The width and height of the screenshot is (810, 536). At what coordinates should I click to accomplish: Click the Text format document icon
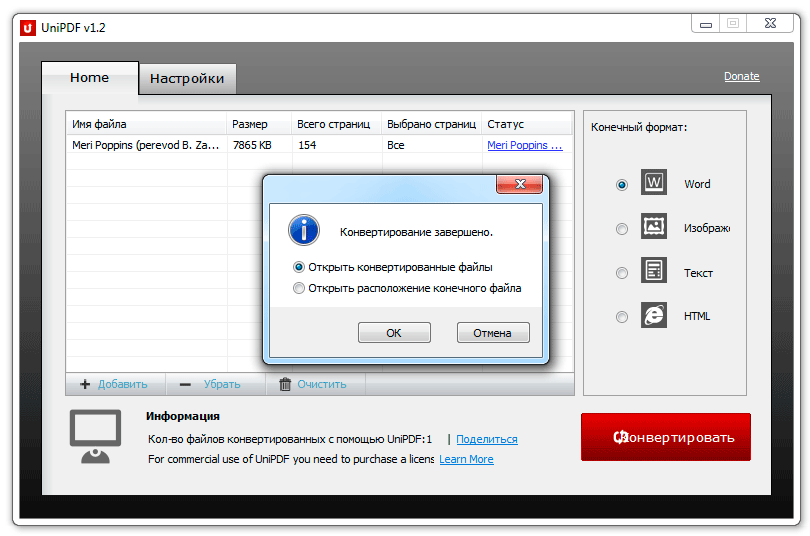point(654,270)
